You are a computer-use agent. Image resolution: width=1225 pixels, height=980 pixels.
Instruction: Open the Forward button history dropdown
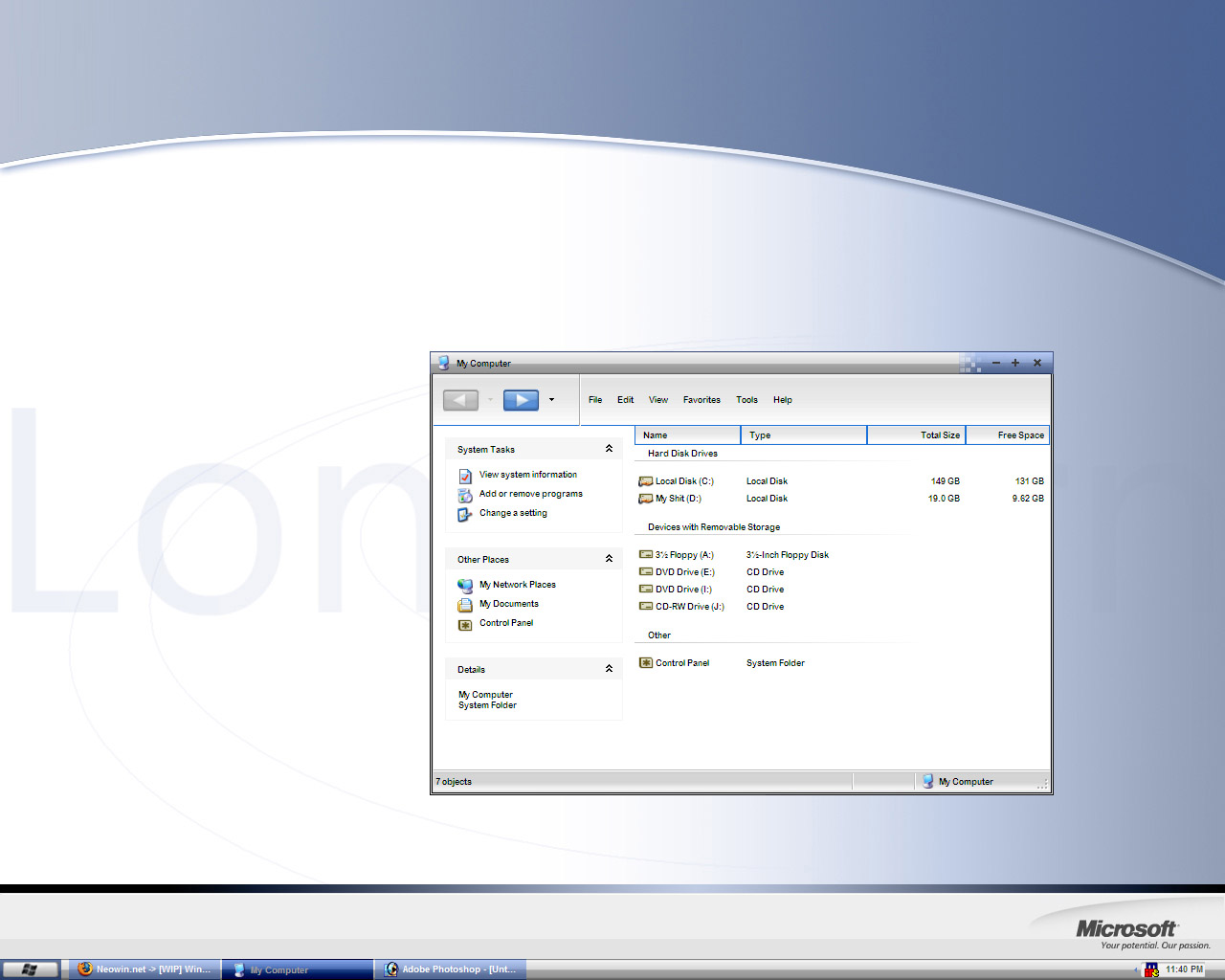point(551,400)
